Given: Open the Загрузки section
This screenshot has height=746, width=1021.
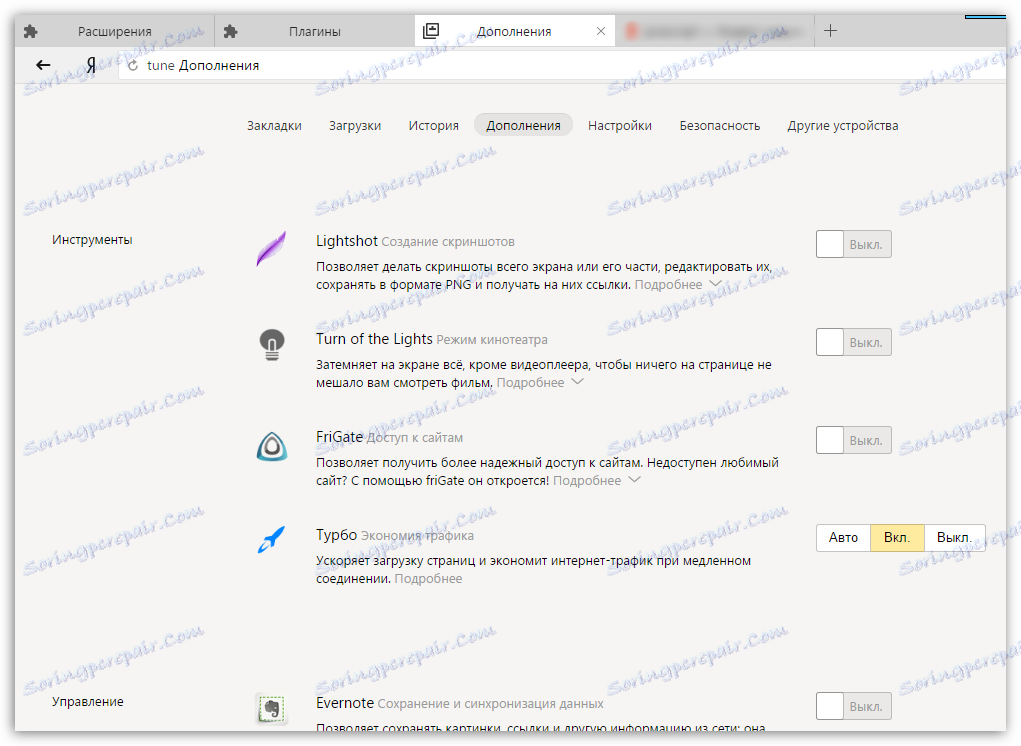Looking at the screenshot, I should tap(355, 126).
